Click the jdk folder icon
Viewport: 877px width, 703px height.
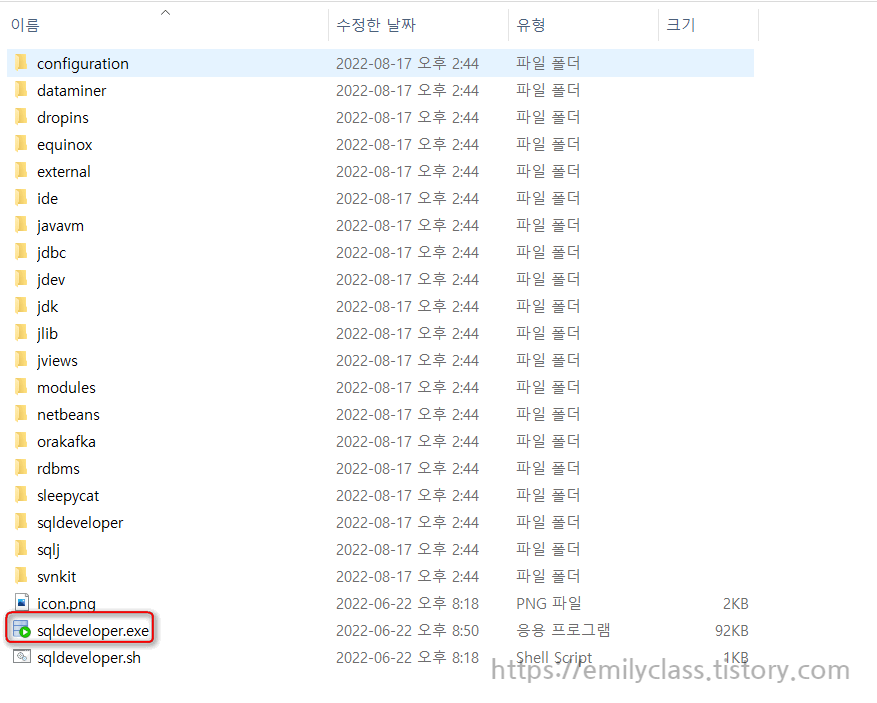pos(21,305)
